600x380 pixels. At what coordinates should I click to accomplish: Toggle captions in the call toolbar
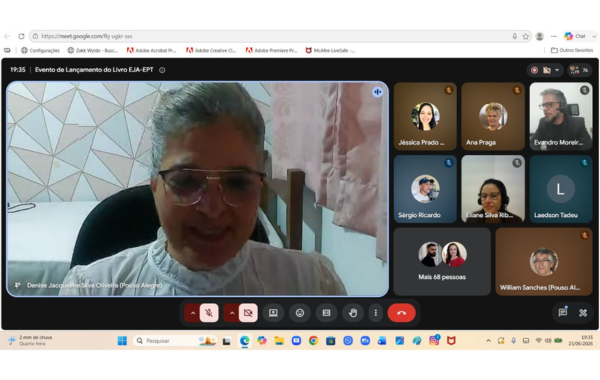(326, 313)
